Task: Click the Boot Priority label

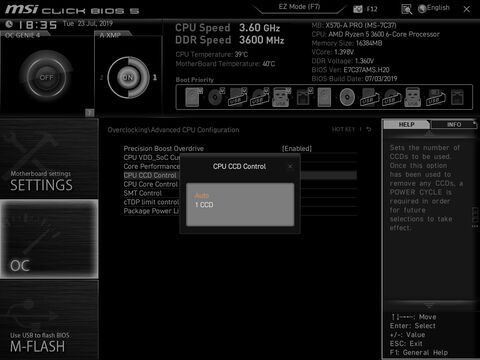Action: point(195,80)
